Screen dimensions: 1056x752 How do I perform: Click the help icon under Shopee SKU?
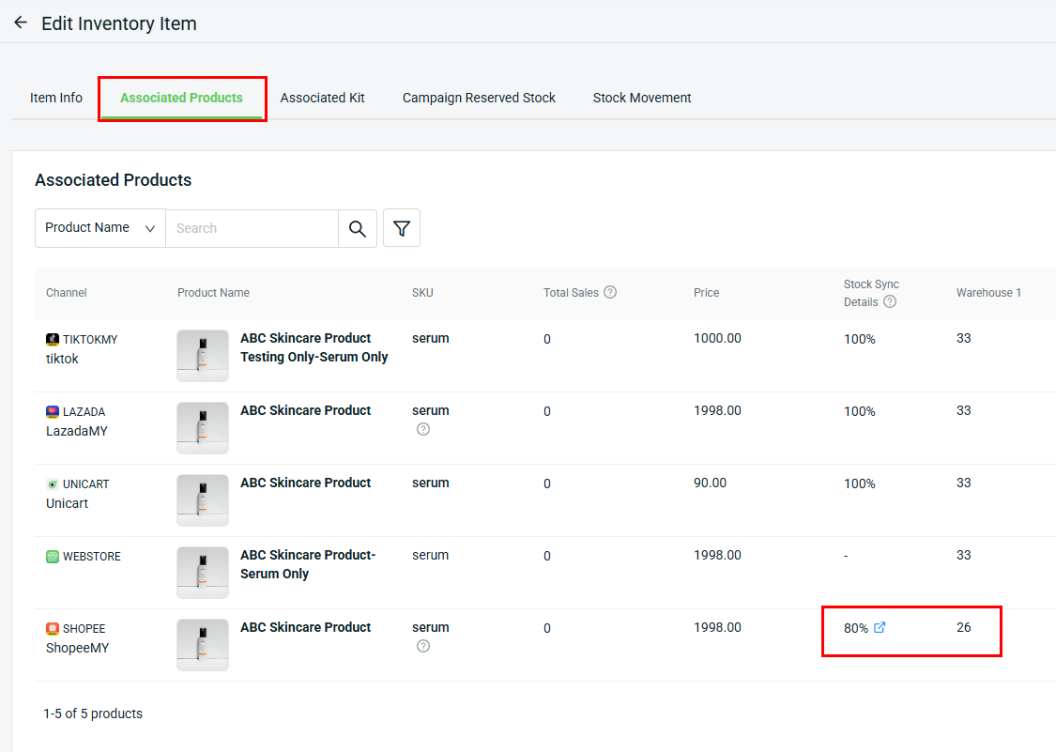[423, 646]
